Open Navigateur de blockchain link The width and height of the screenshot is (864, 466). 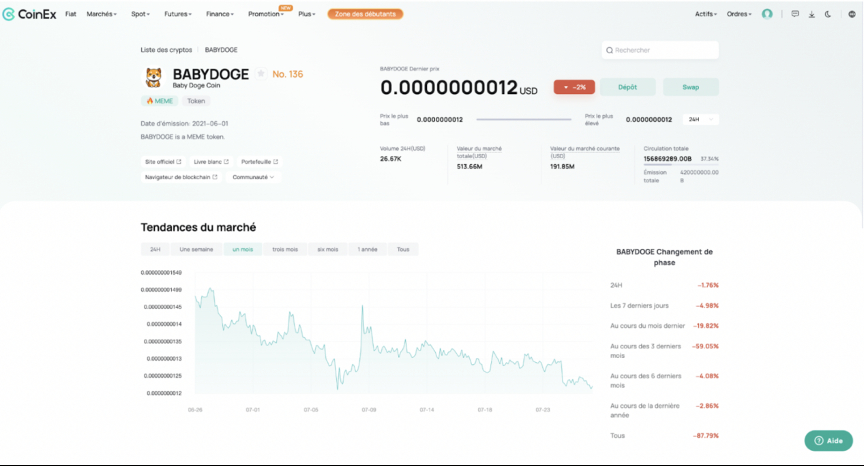tap(181, 177)
